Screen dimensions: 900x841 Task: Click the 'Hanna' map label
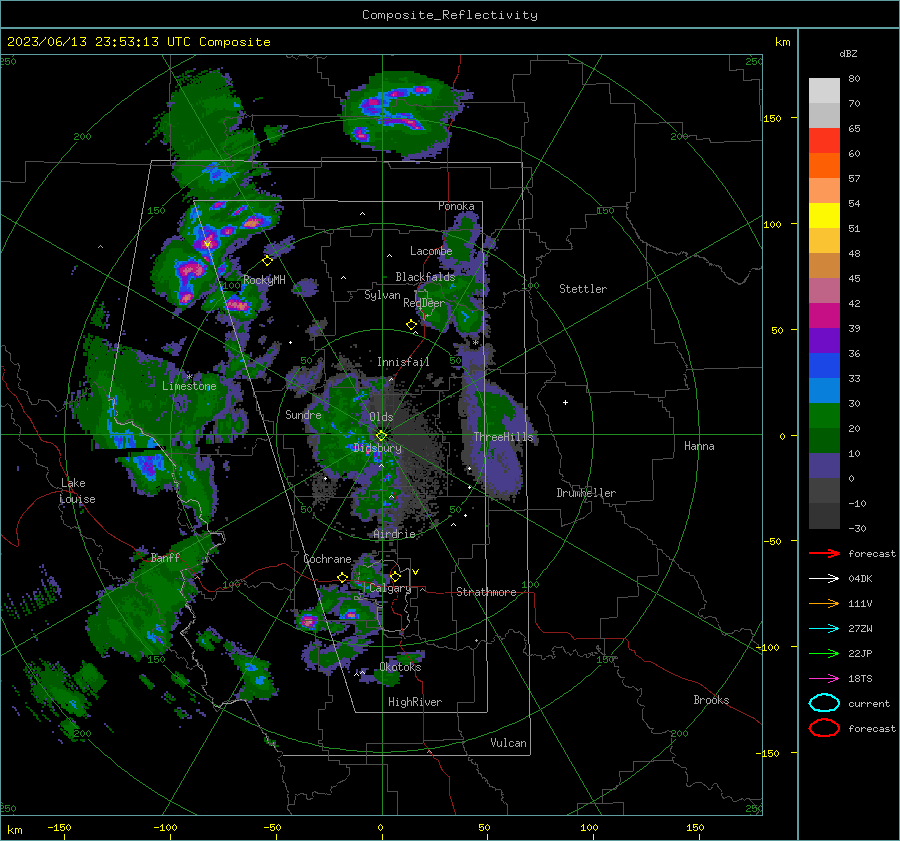pos(699,446)
